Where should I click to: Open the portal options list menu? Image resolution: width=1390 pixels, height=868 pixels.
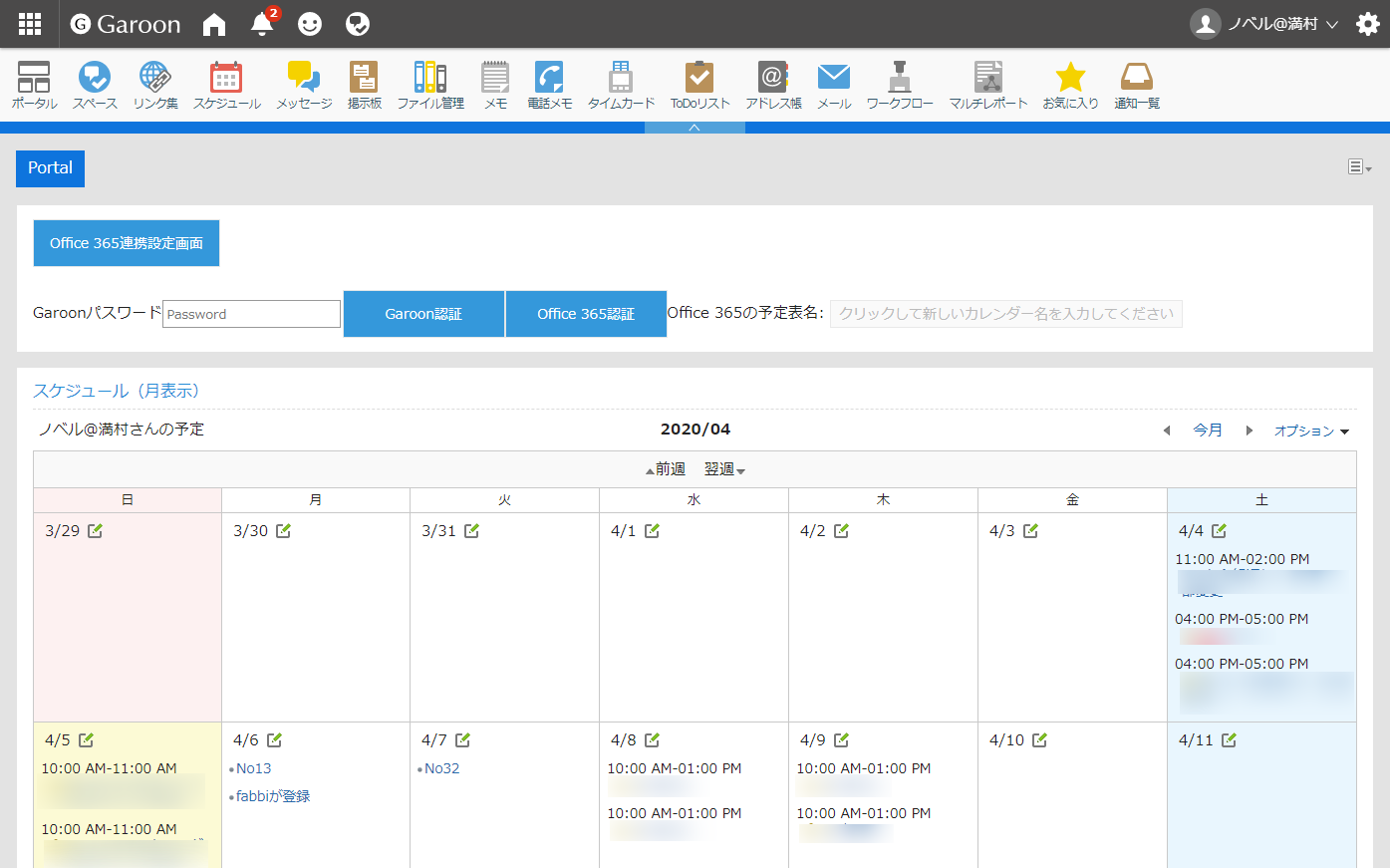(x=1360, y=167)
